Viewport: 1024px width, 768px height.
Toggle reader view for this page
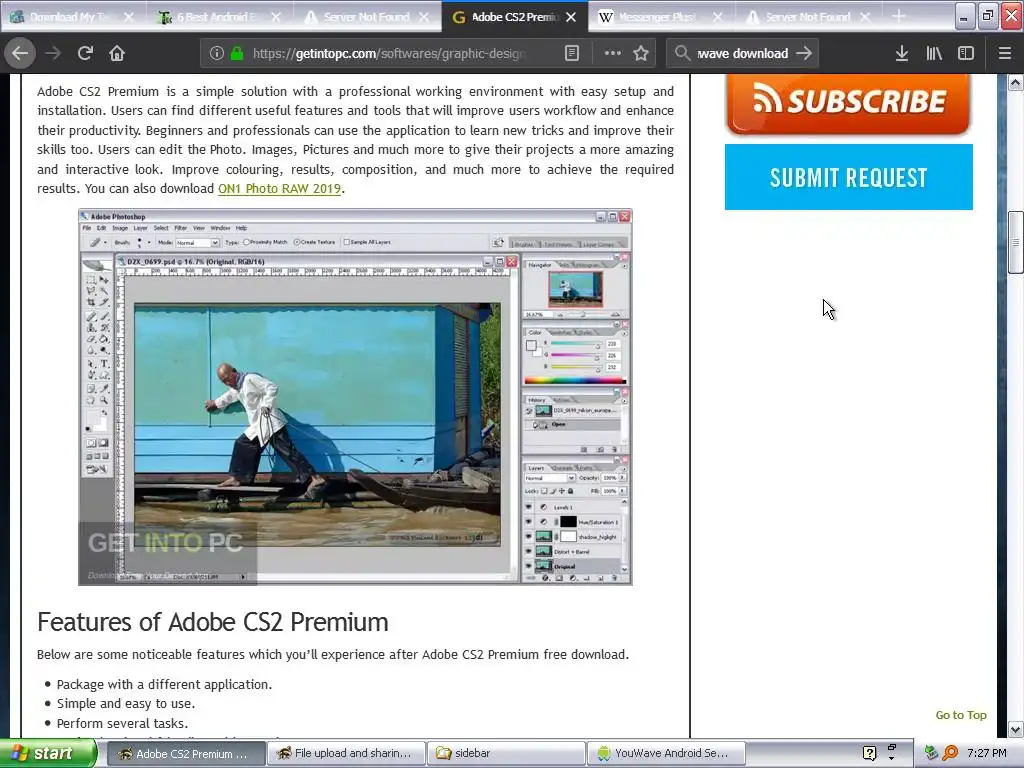[571, 54]
